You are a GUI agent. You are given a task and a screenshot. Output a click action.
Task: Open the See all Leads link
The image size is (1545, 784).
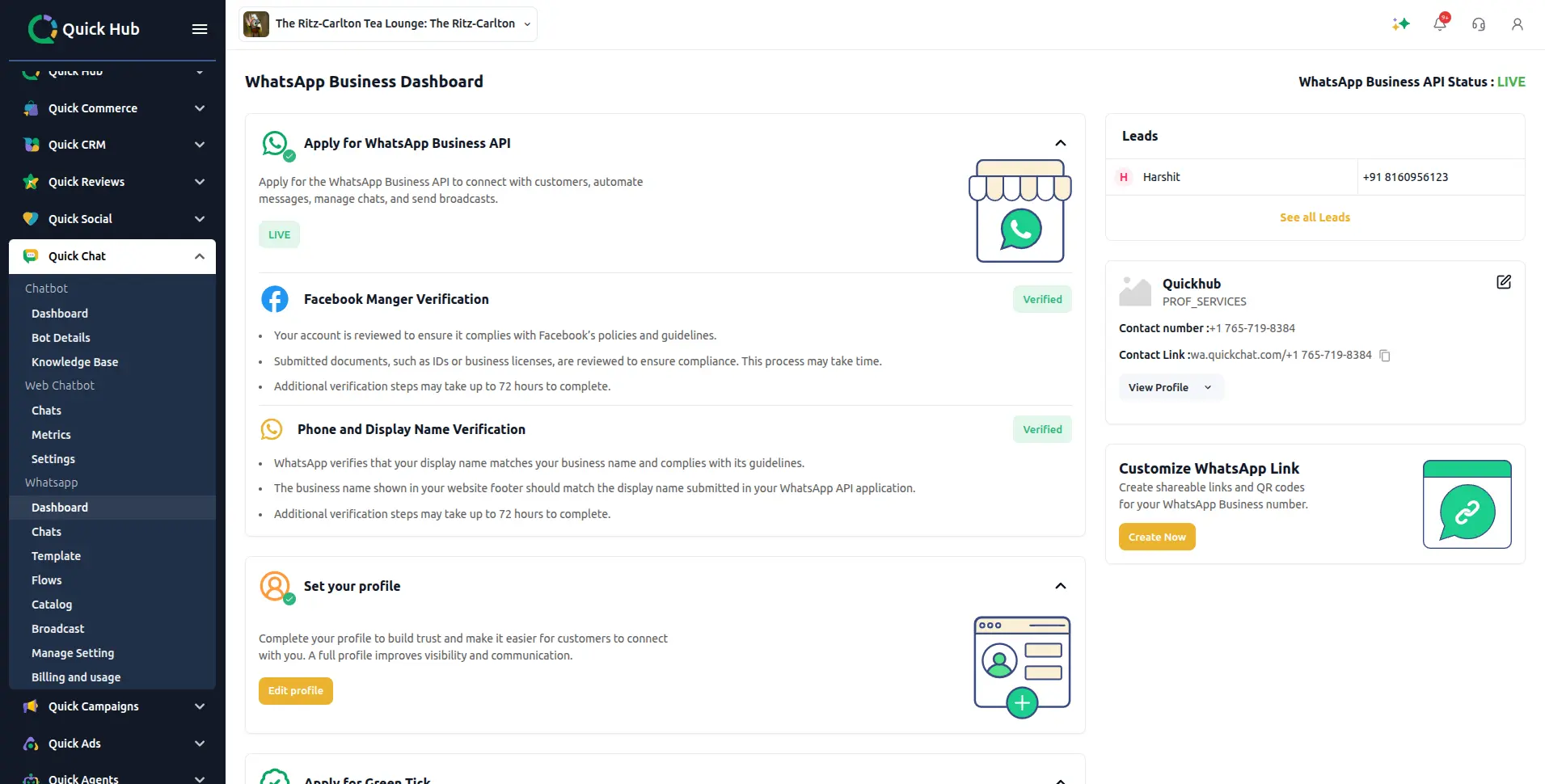[1315, 217]
